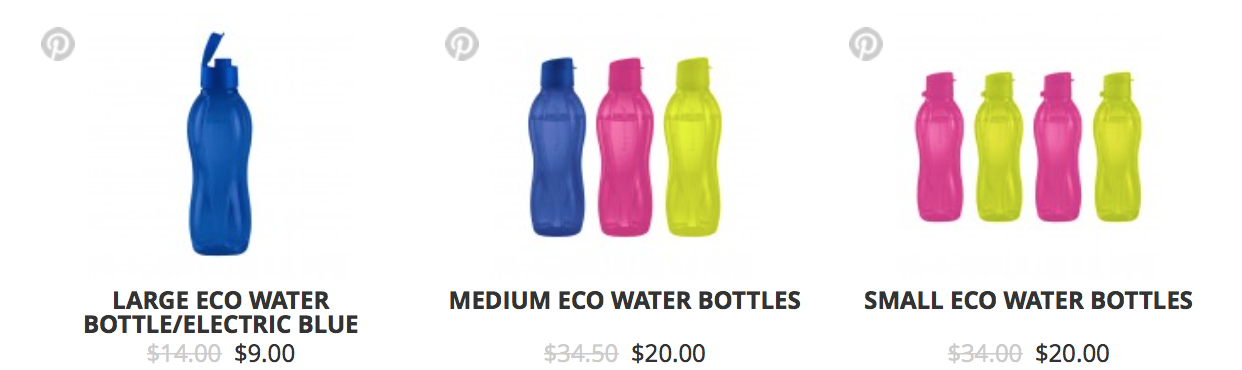Image resolution: width=1242 pixels, height=370 pixels.
Task: Click the large electric blue bottle image
Action: click(218, 145)
